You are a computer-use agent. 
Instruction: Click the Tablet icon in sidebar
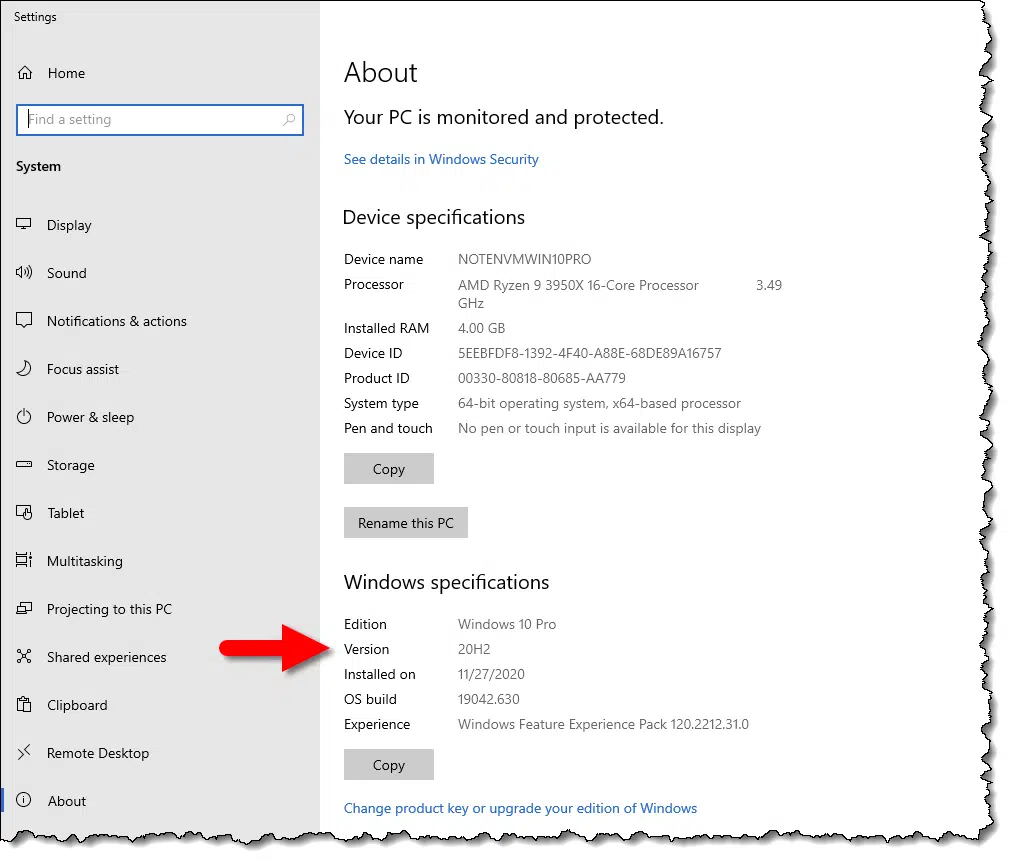(x=24, y=513)
